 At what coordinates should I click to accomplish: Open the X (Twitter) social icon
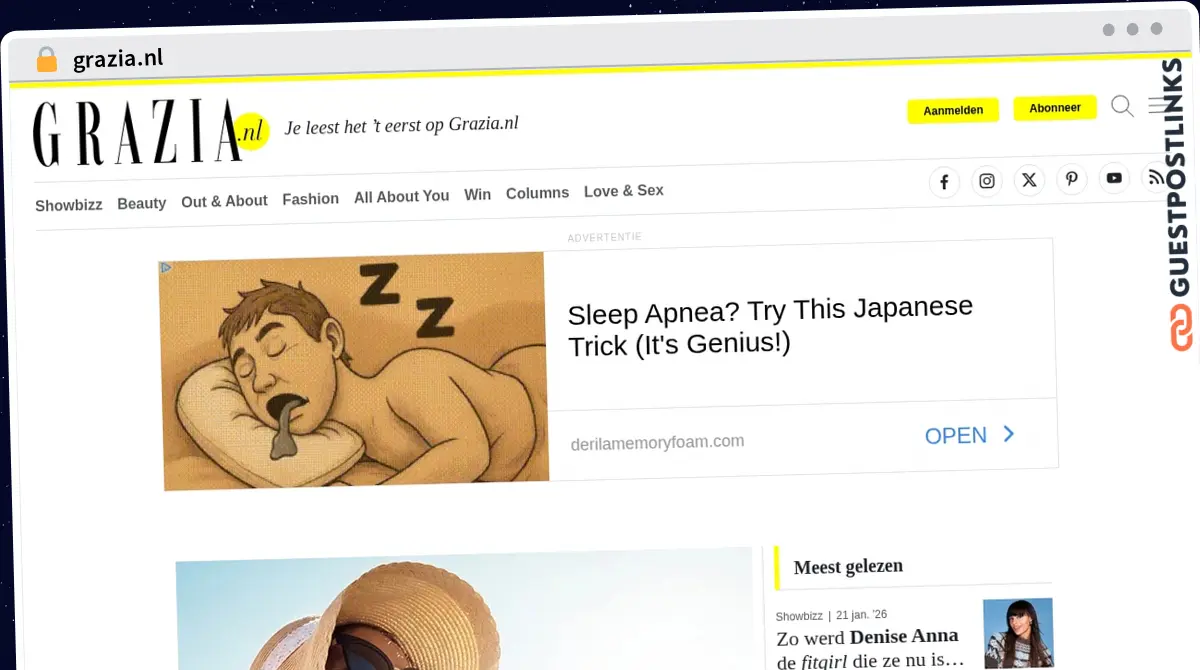(x=1029, y=180)
